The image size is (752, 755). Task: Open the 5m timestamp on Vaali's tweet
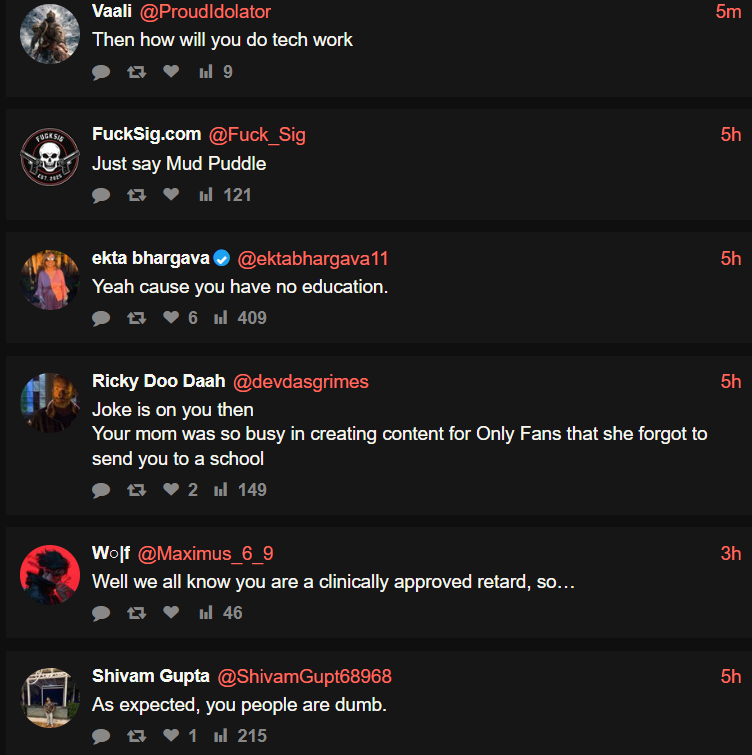(728, 12)
